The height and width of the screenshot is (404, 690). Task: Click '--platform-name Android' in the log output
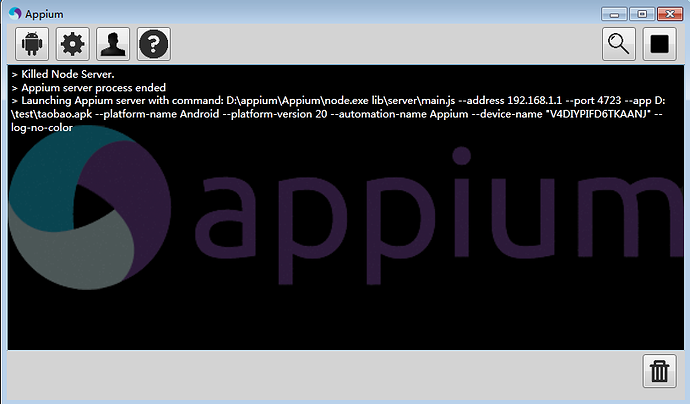click(157, 114)
